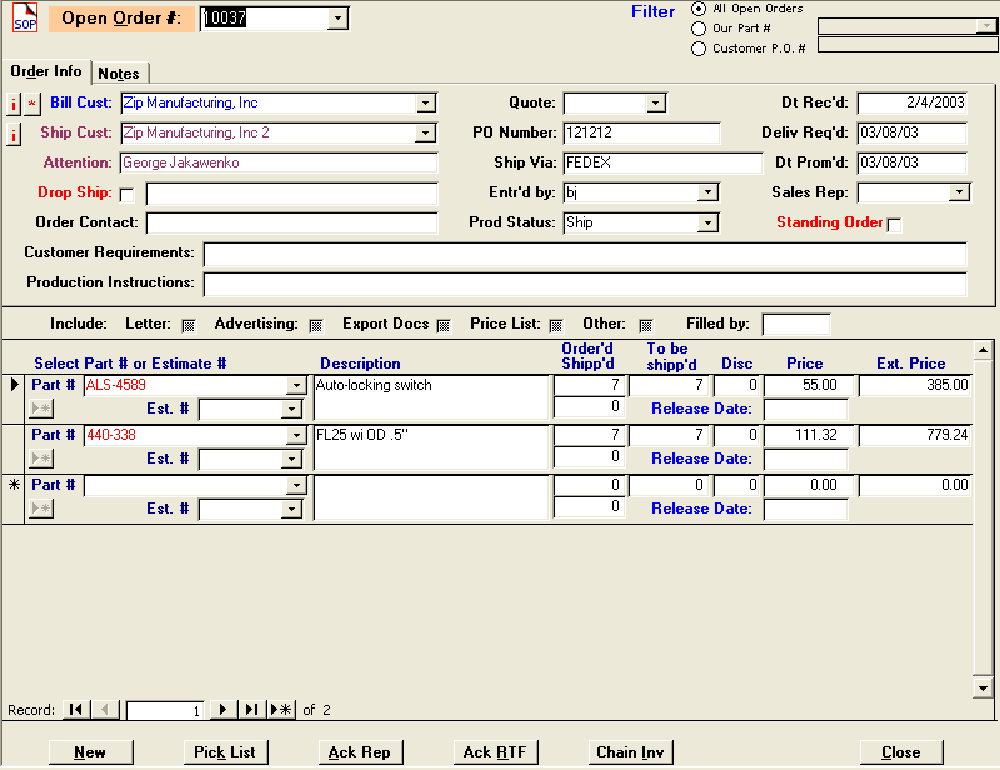
Task: Click the Chain Inv button
Action: (630, 752)
